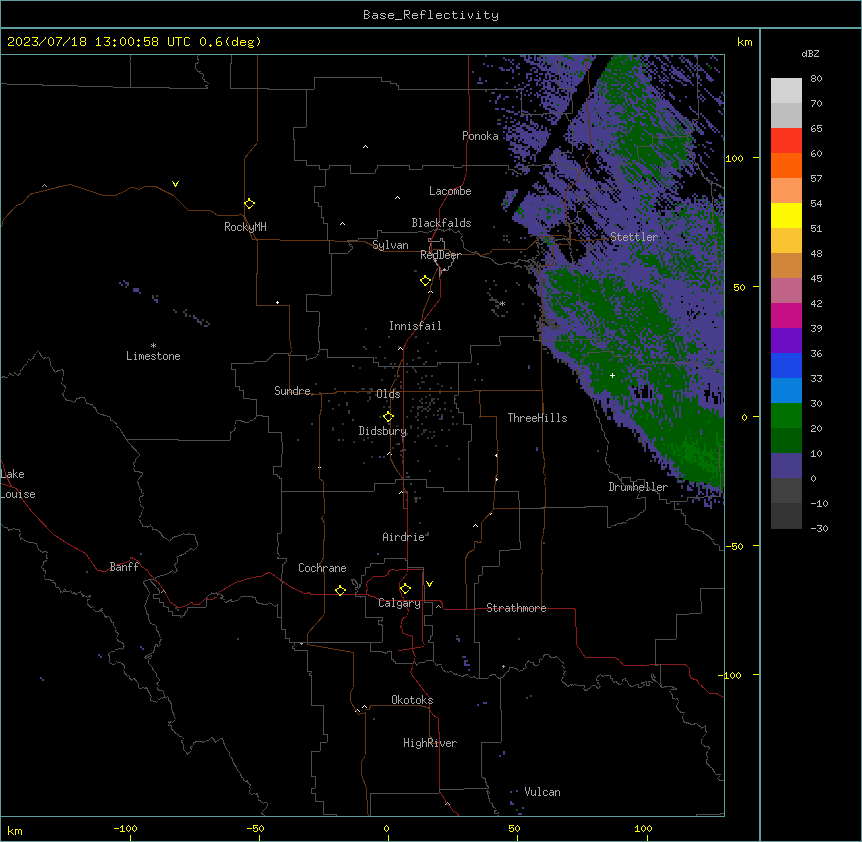Choose the purple 36-39 dBZ legend swatch

(x=786, y=341)
